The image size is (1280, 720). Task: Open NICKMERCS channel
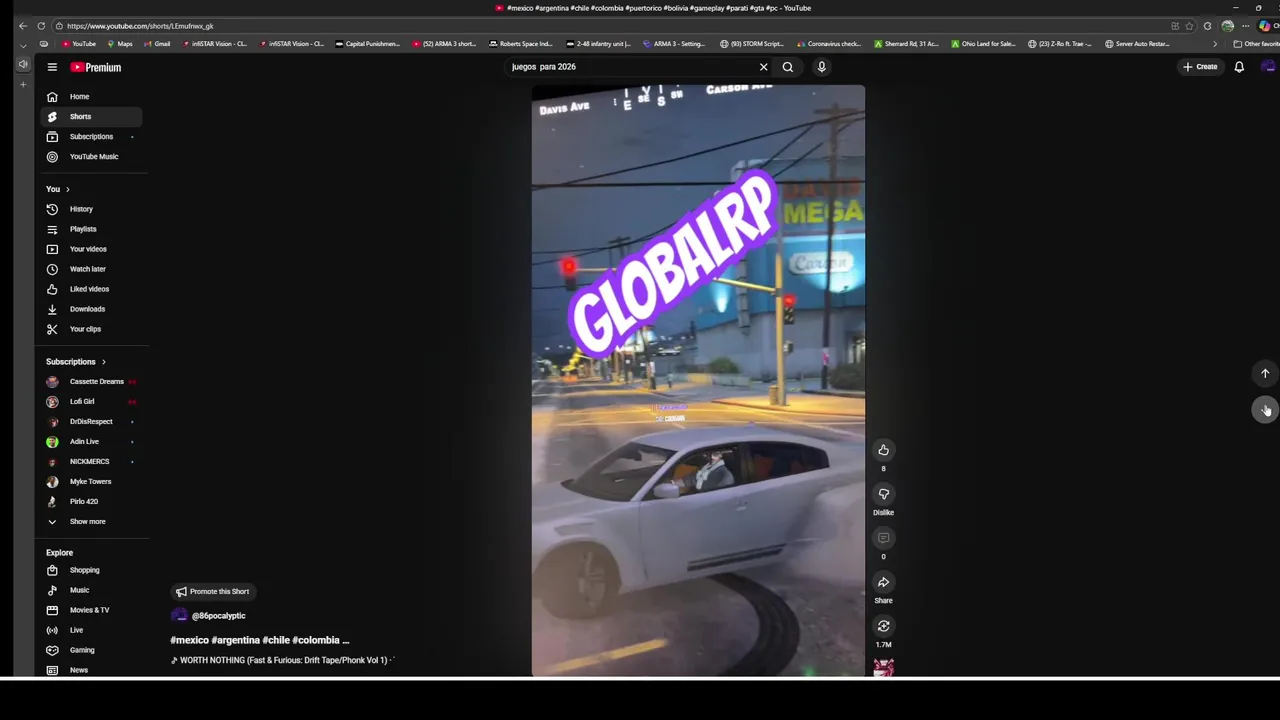click(91, 462)
